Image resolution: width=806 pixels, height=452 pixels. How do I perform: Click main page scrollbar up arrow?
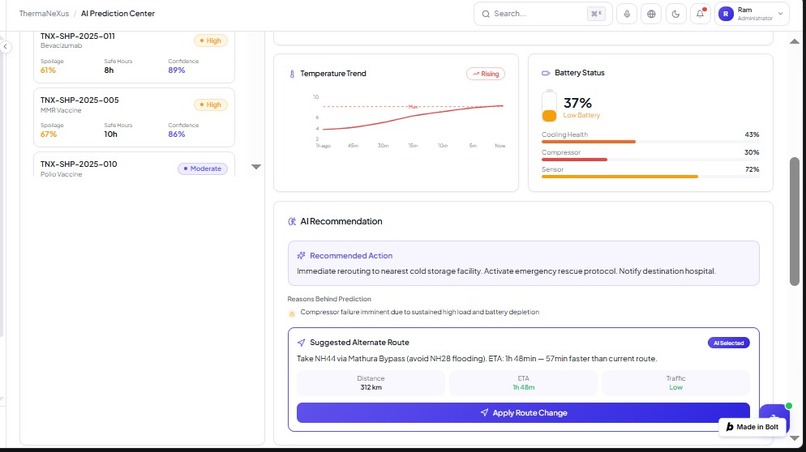(794, 42)
